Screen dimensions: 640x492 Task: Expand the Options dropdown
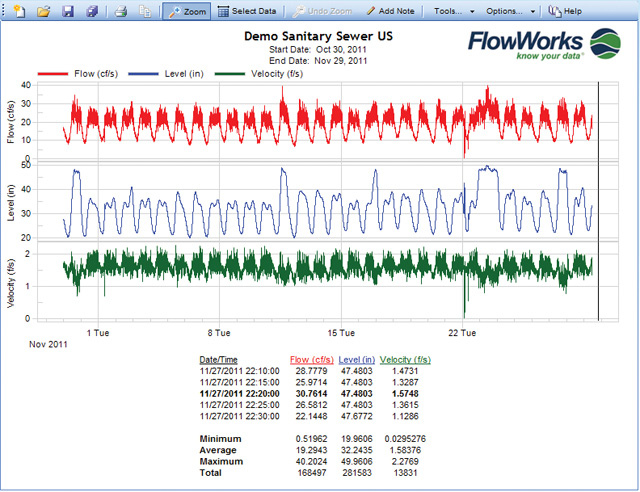pos(510,10)
